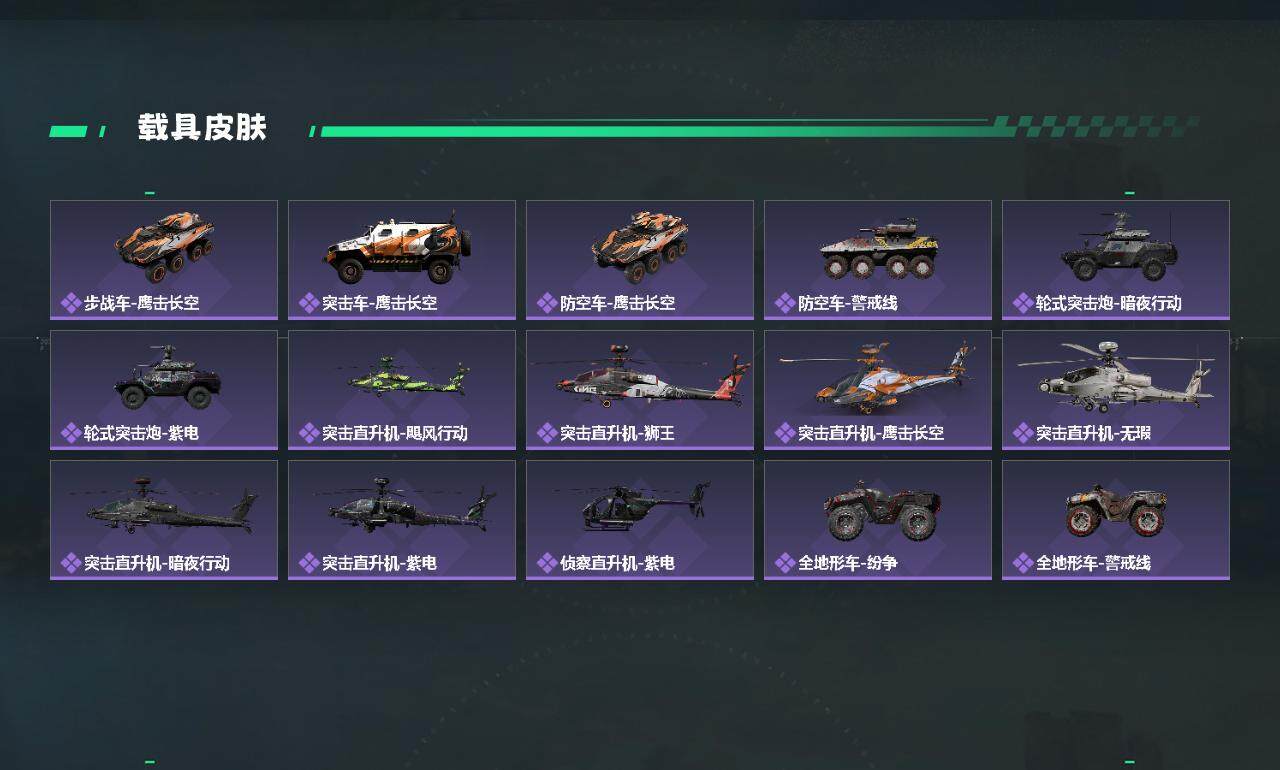Open the 防空车-鹰击长空 skin tile

pos(640,260)
